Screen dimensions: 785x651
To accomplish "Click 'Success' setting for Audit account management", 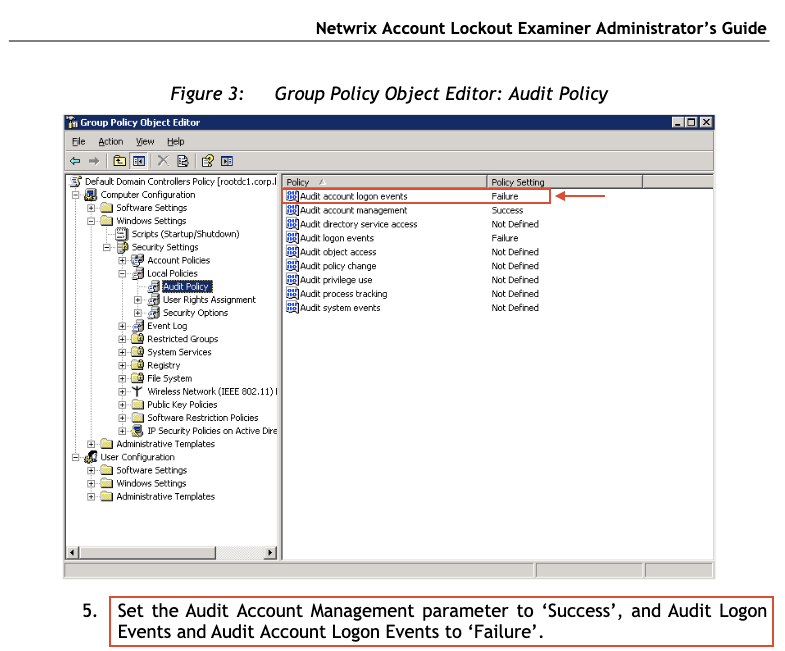I will (x=507, y=210).
